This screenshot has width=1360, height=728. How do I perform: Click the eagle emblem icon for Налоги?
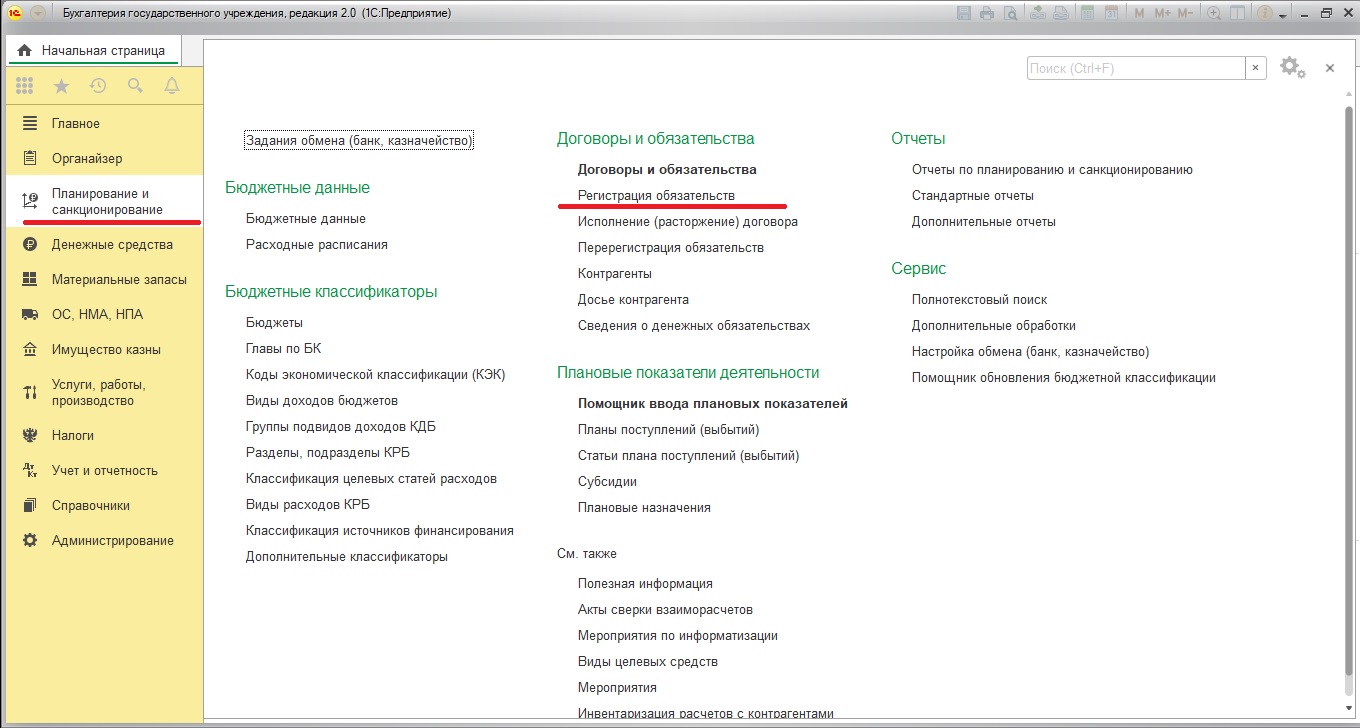point(30,435)
